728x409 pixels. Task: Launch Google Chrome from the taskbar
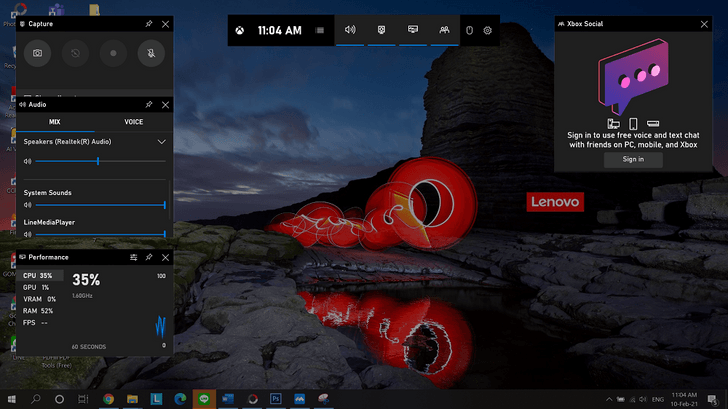[108, 399]
